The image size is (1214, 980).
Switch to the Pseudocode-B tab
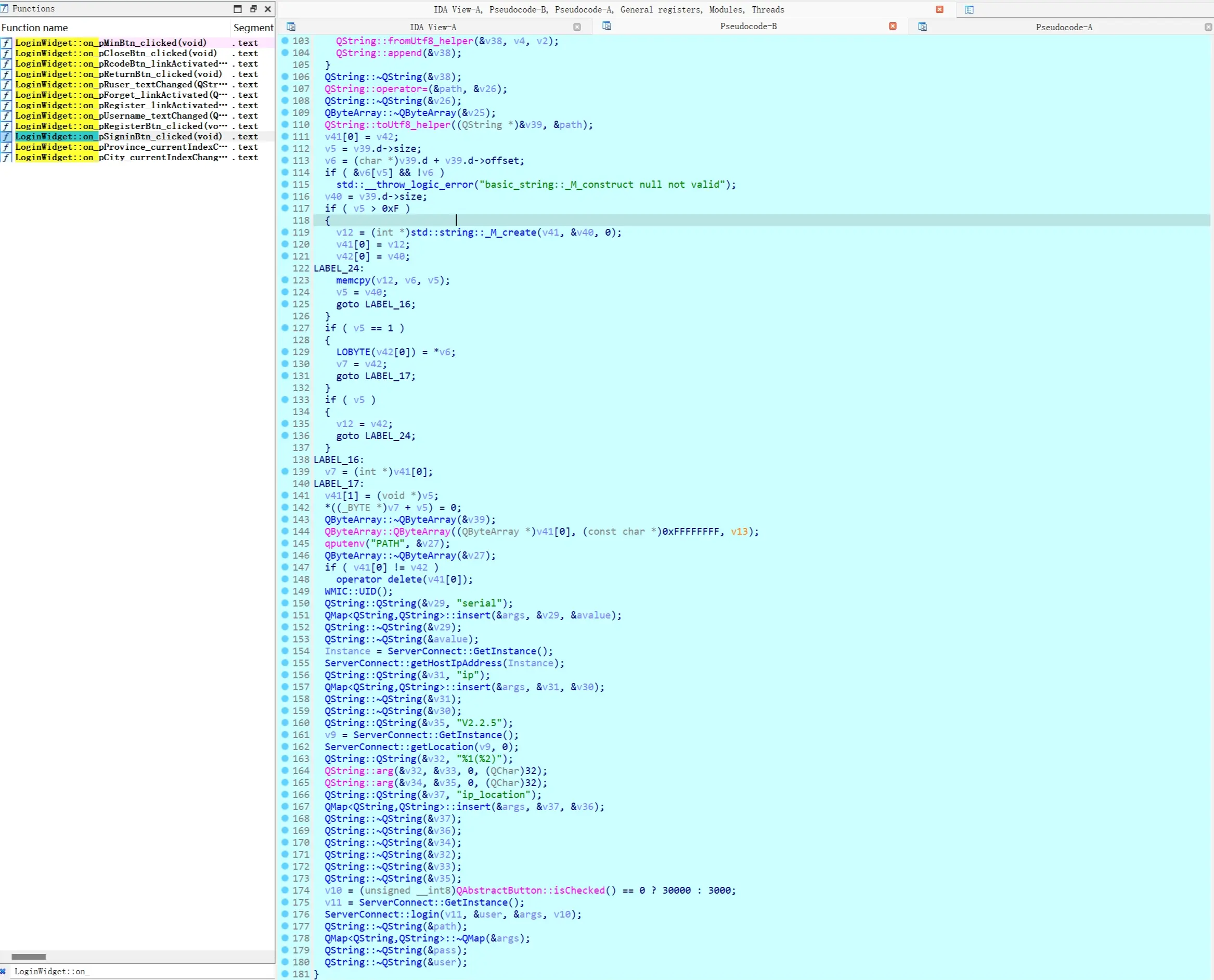pos(748,26)
